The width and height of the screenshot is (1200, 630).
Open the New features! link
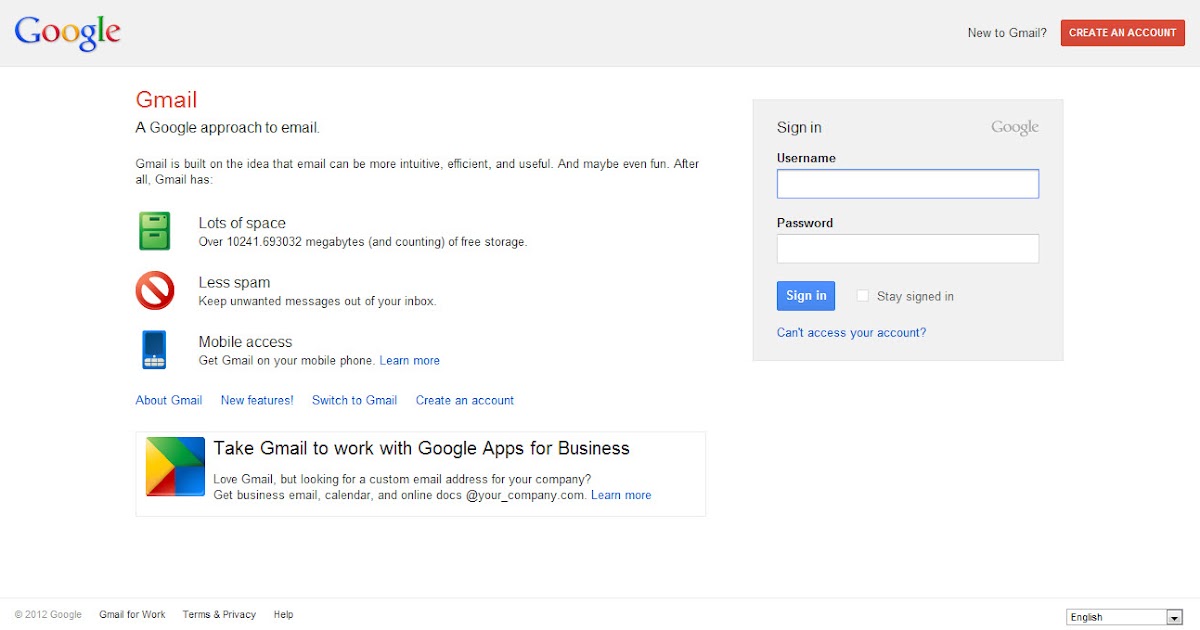257,400
